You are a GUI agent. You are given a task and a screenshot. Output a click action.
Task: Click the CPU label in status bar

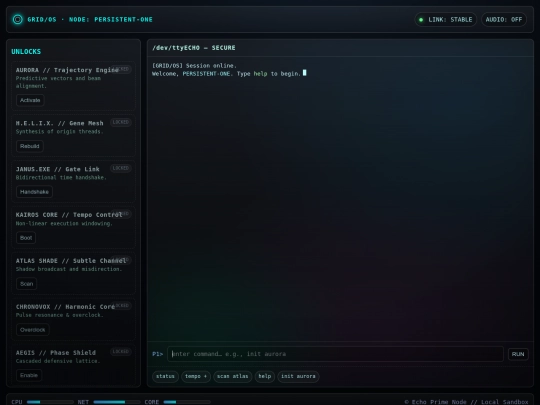17,402
